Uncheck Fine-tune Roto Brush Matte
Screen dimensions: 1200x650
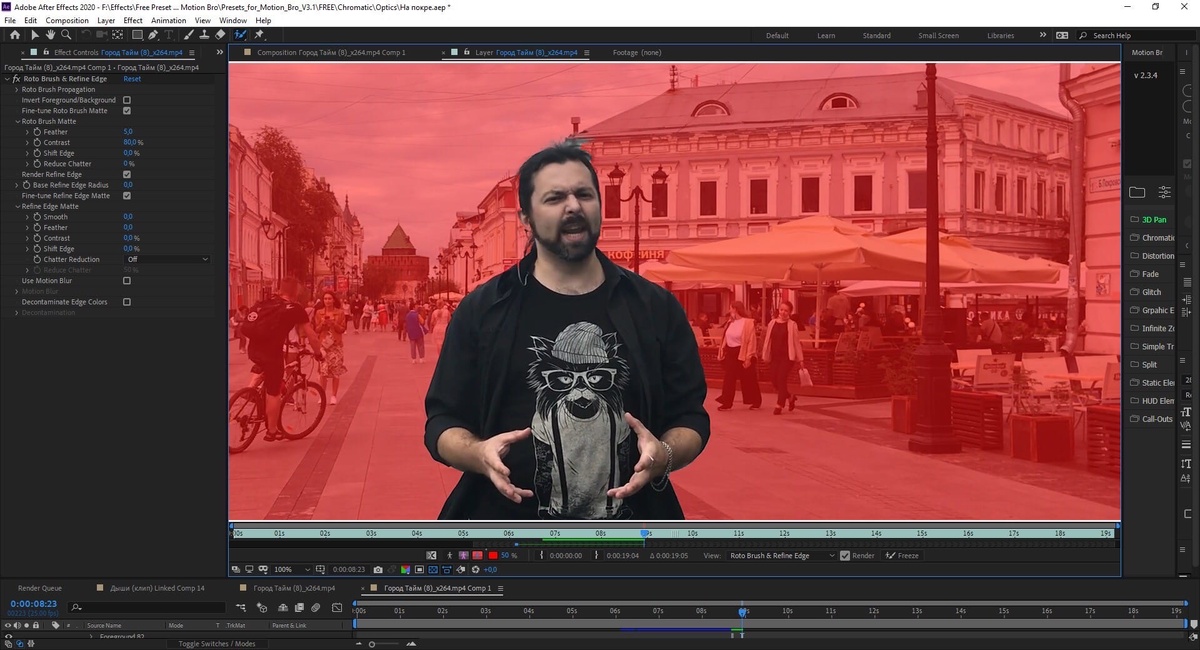127,111
